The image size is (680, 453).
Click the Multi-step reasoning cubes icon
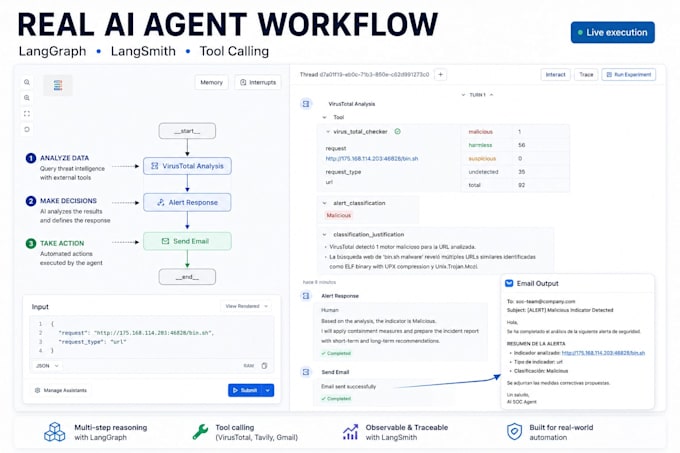[55, 432]
